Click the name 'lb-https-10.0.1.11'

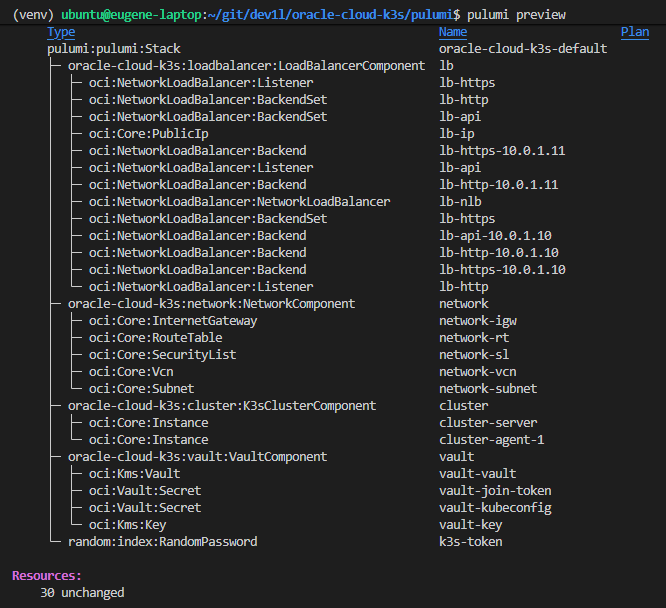[x=502, y=151]
